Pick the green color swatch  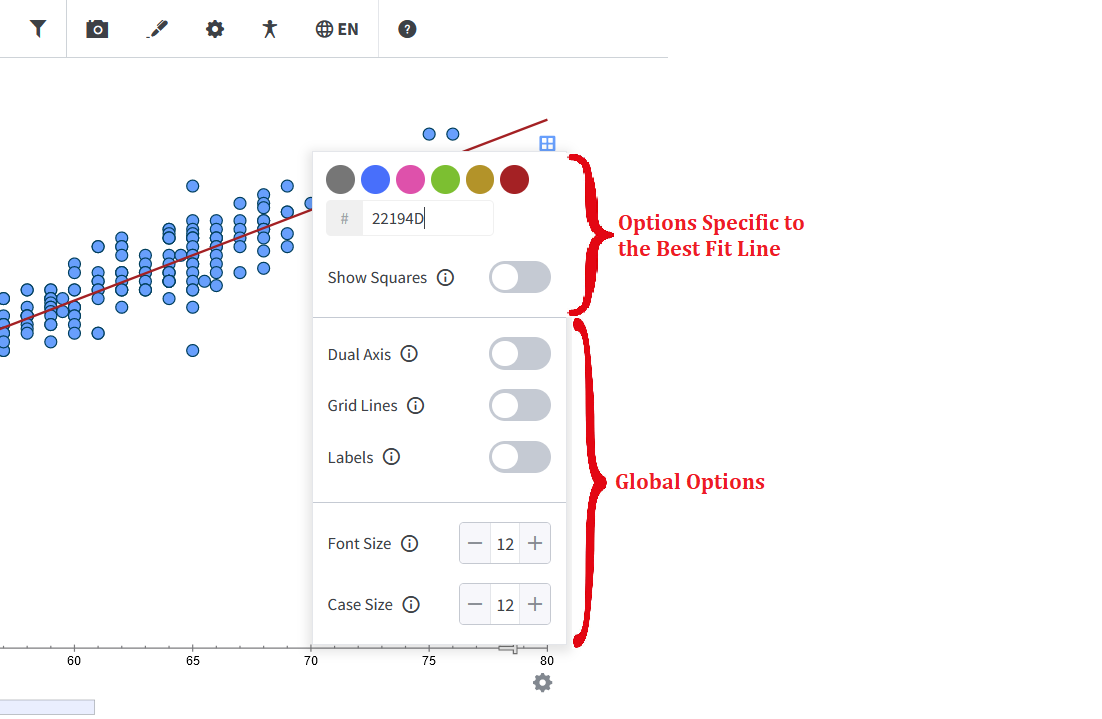[x=445, y=179]
